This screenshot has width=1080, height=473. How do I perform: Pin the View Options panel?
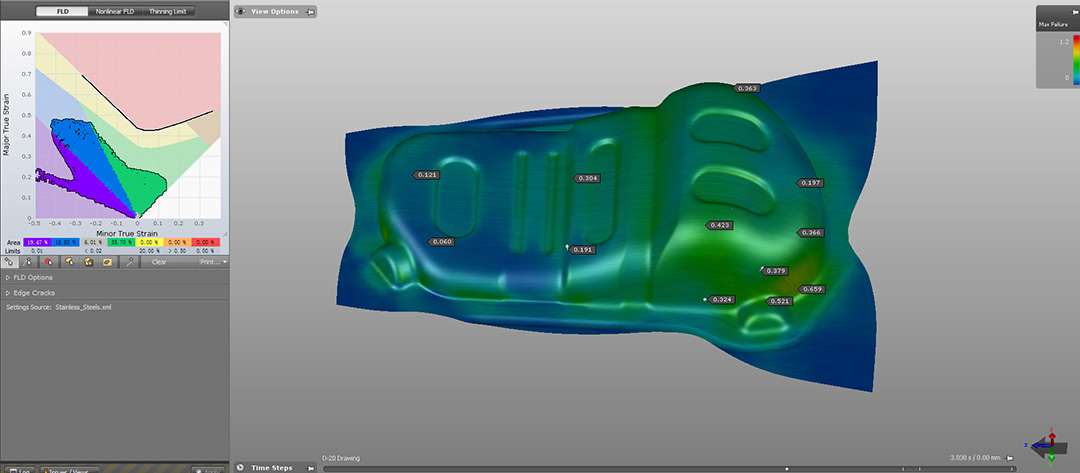(x=309, y=12)
